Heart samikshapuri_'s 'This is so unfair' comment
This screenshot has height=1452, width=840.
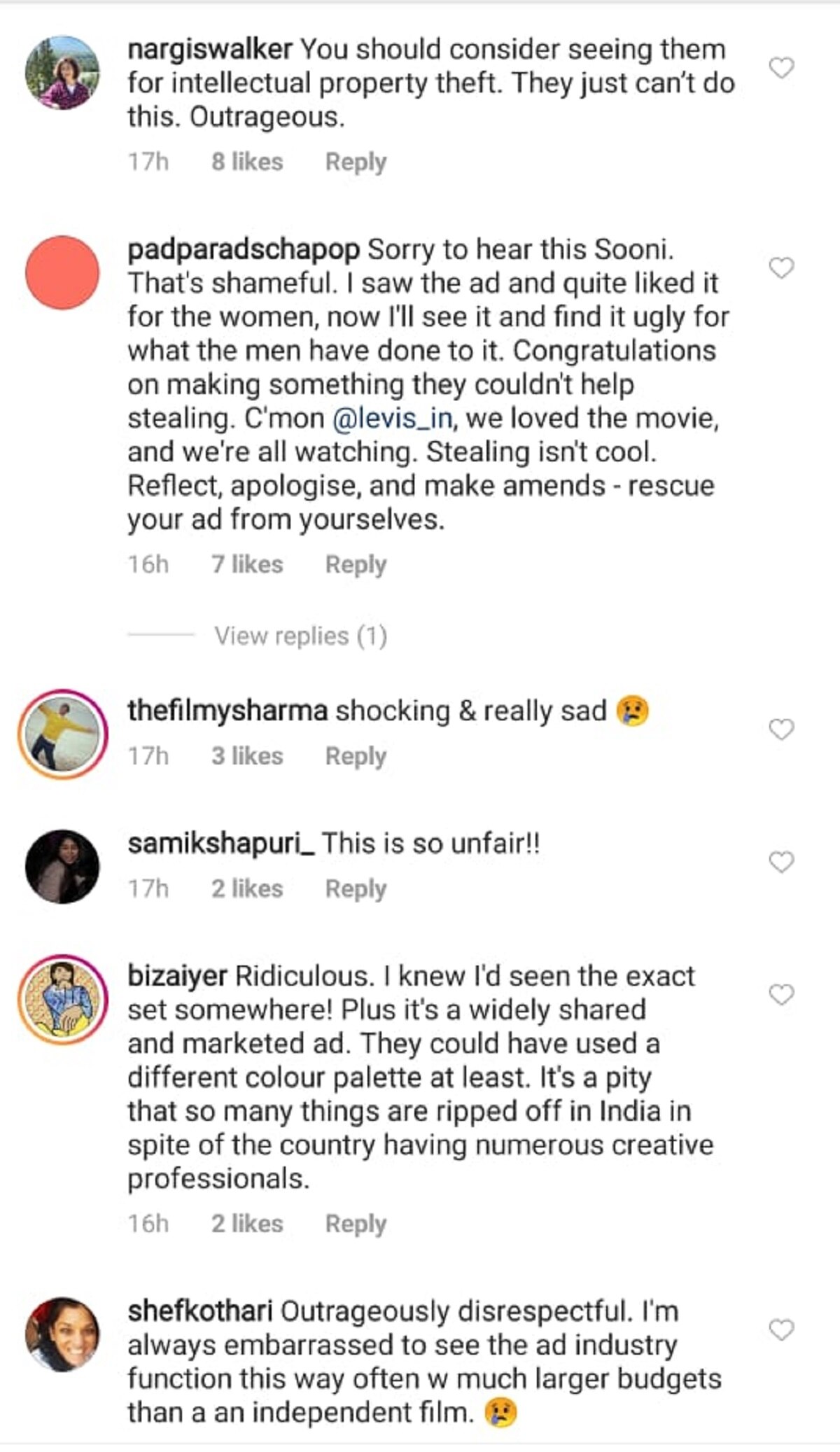pyautogui.click(x=781, y=862)
